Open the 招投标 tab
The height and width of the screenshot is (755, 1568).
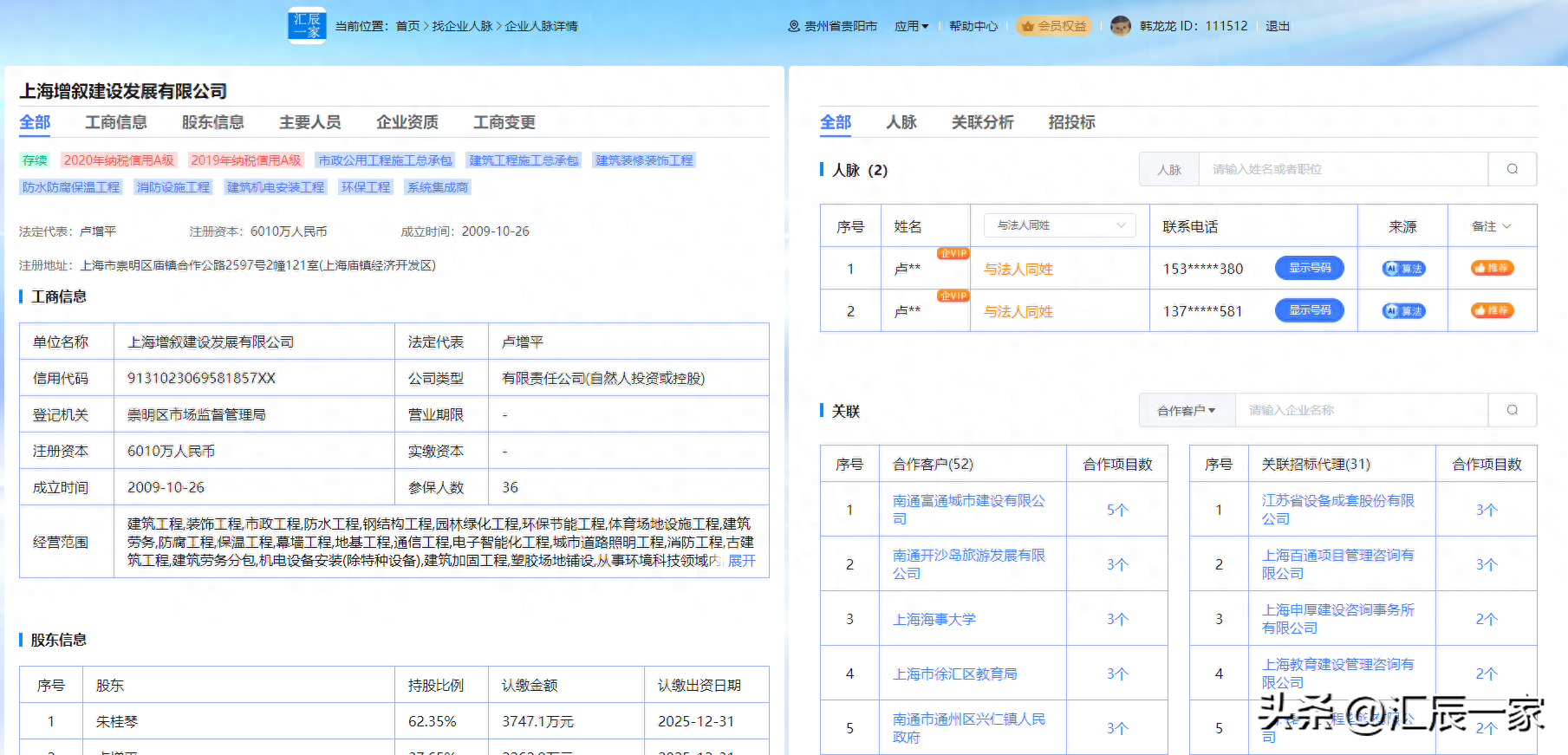tap(1072, 122)
